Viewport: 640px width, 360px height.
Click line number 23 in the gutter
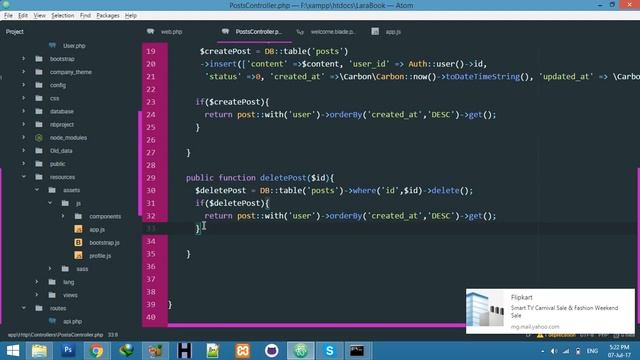click(151, 102)
